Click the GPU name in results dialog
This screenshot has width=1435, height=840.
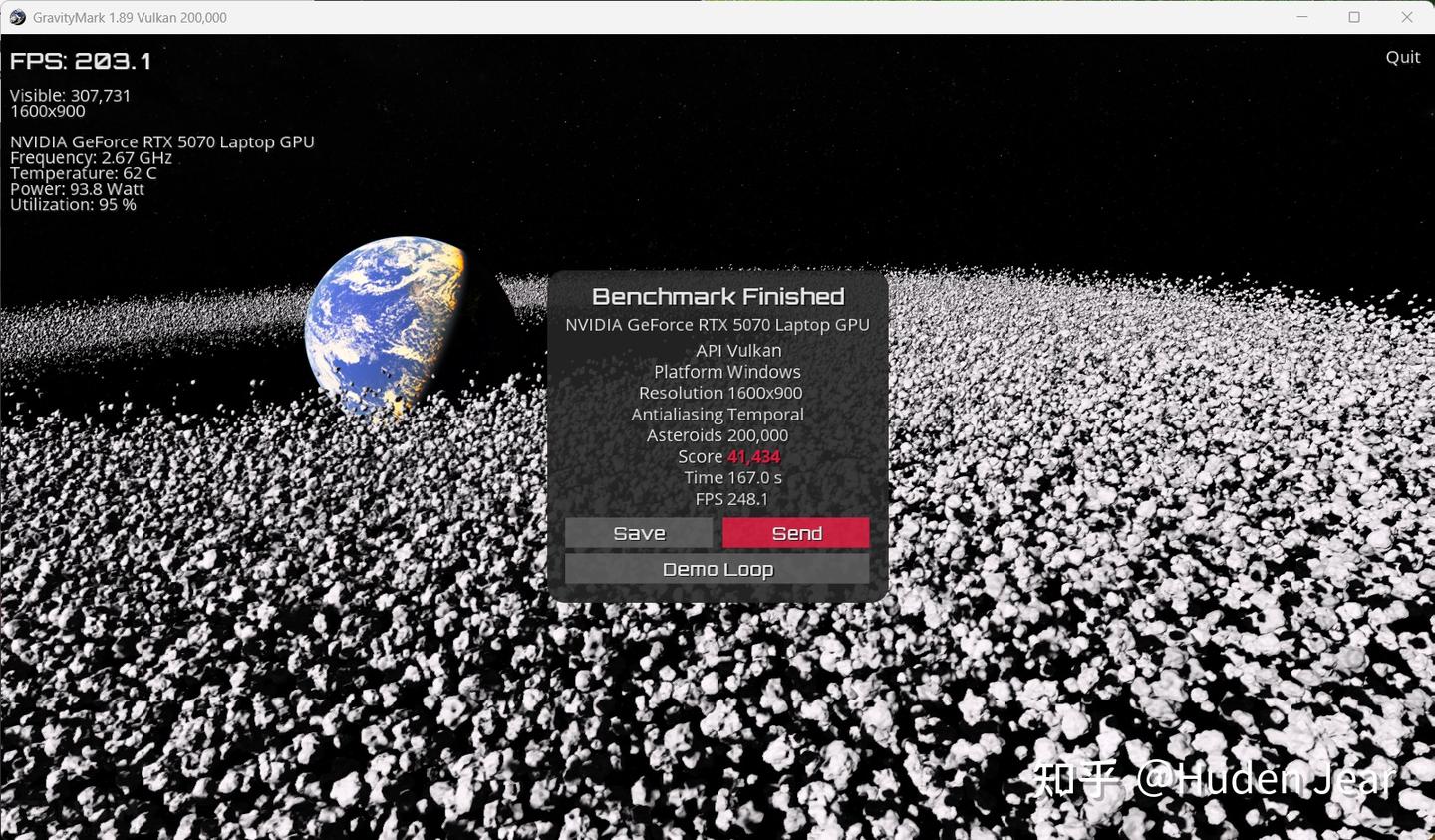point(717,325)
